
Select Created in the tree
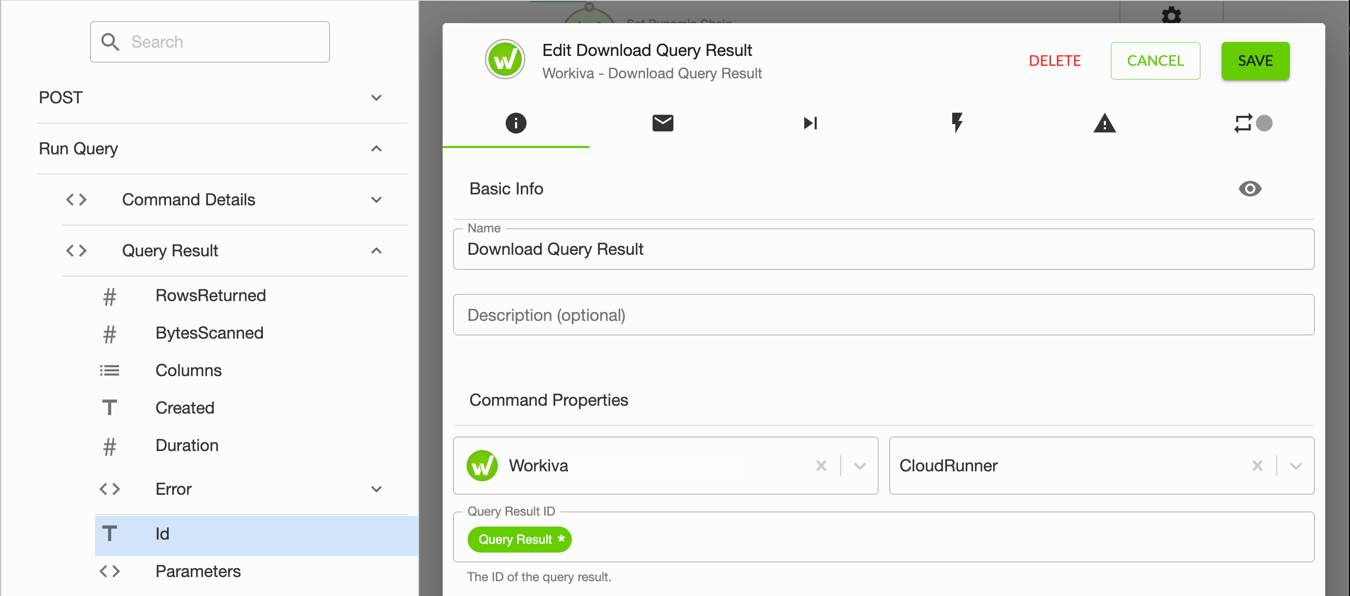[185, 408]
